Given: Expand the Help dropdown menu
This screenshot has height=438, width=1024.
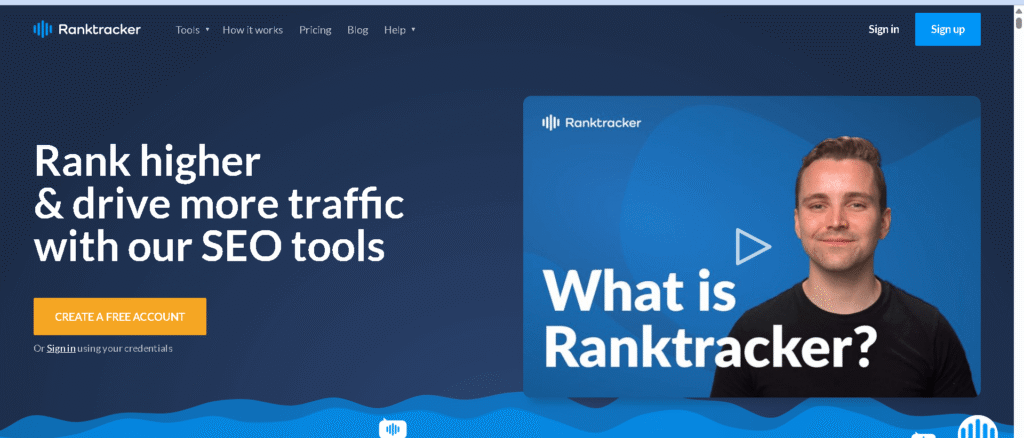Looking at the screenshot, I should click(395, 30).
